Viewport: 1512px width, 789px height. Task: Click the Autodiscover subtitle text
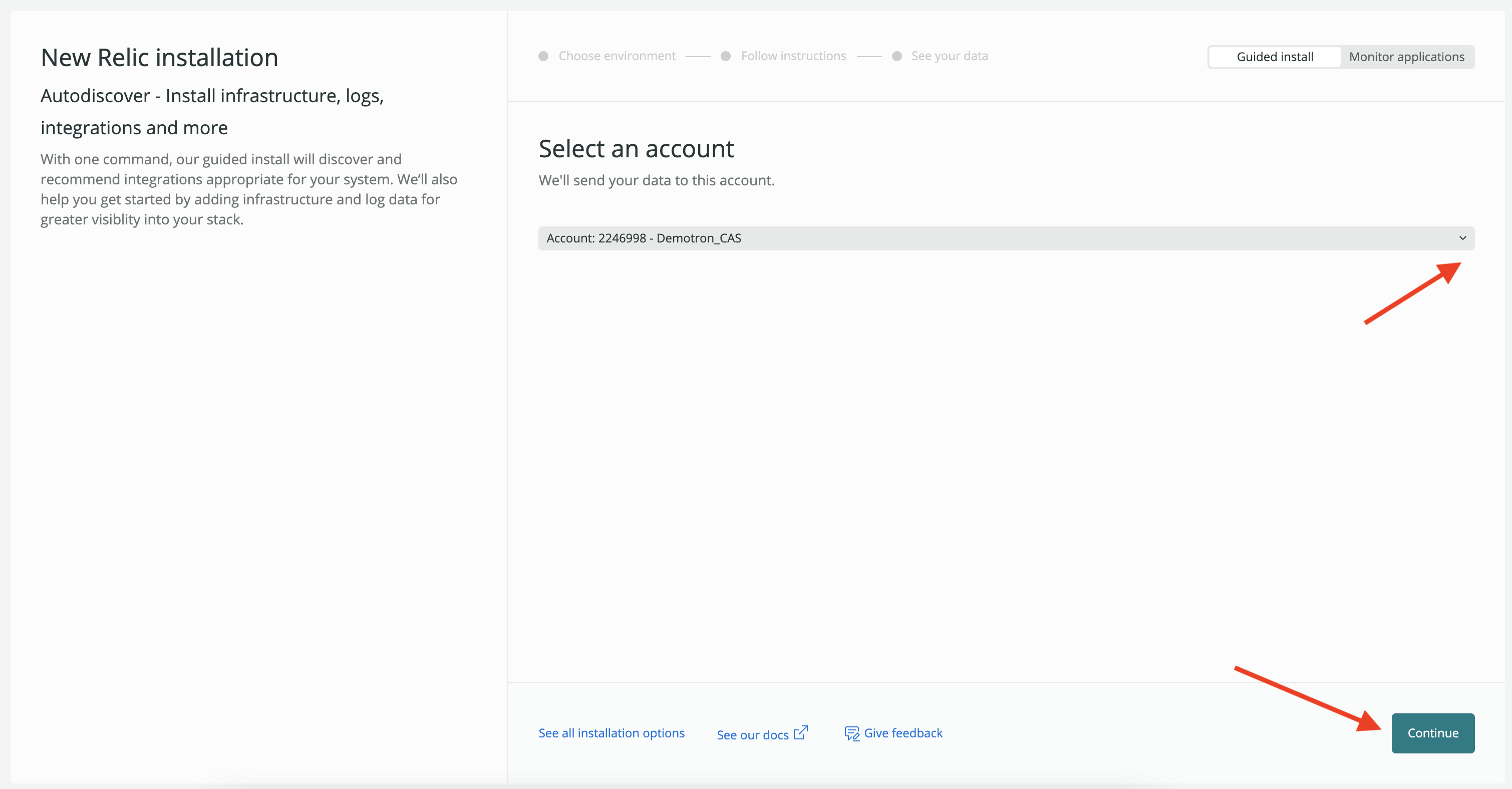tap(212, 112)
